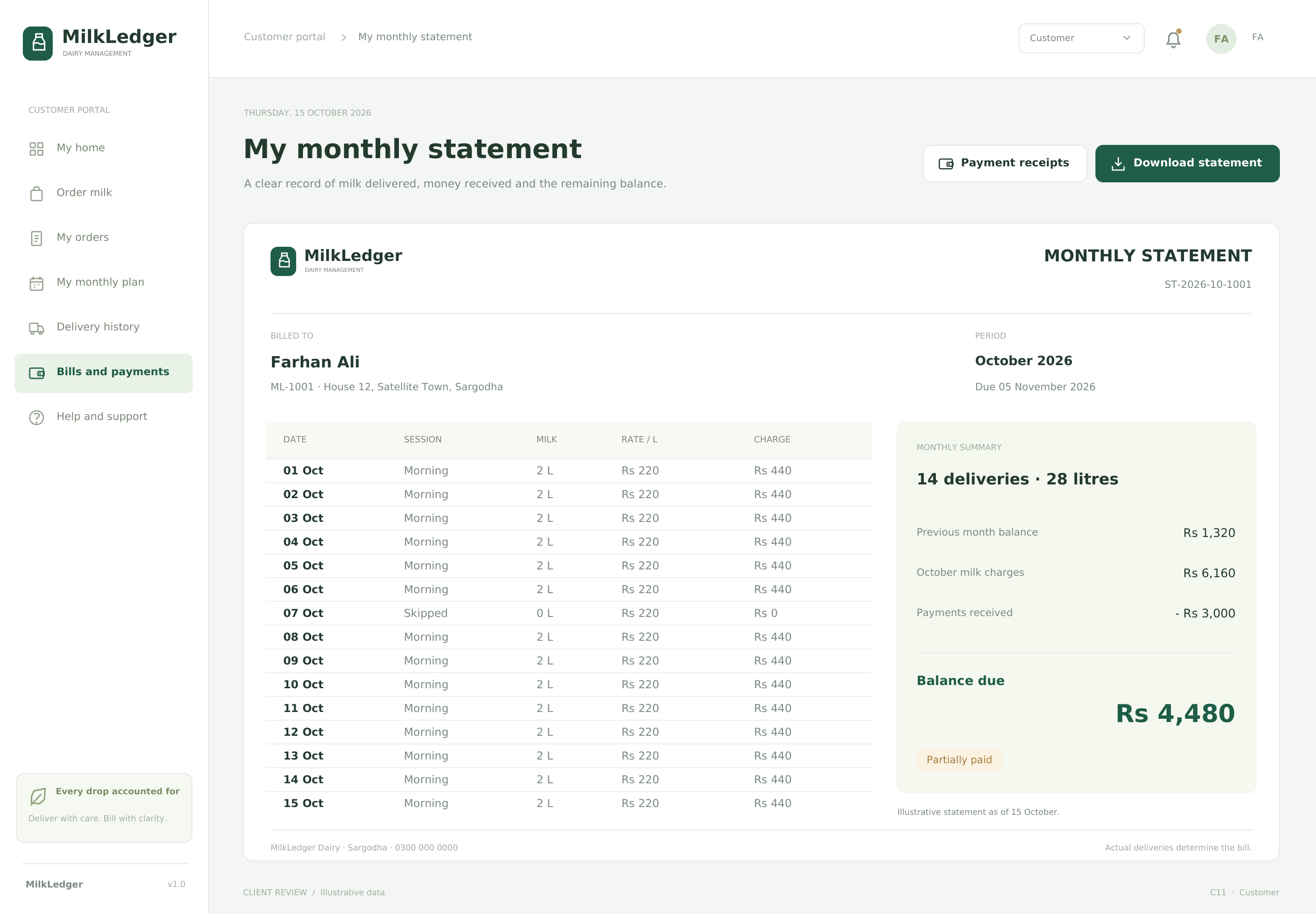Click Rs 6,160 October charges value
The width and height of the screenshot is (1316, 914).
click(x=1209, y=573)
